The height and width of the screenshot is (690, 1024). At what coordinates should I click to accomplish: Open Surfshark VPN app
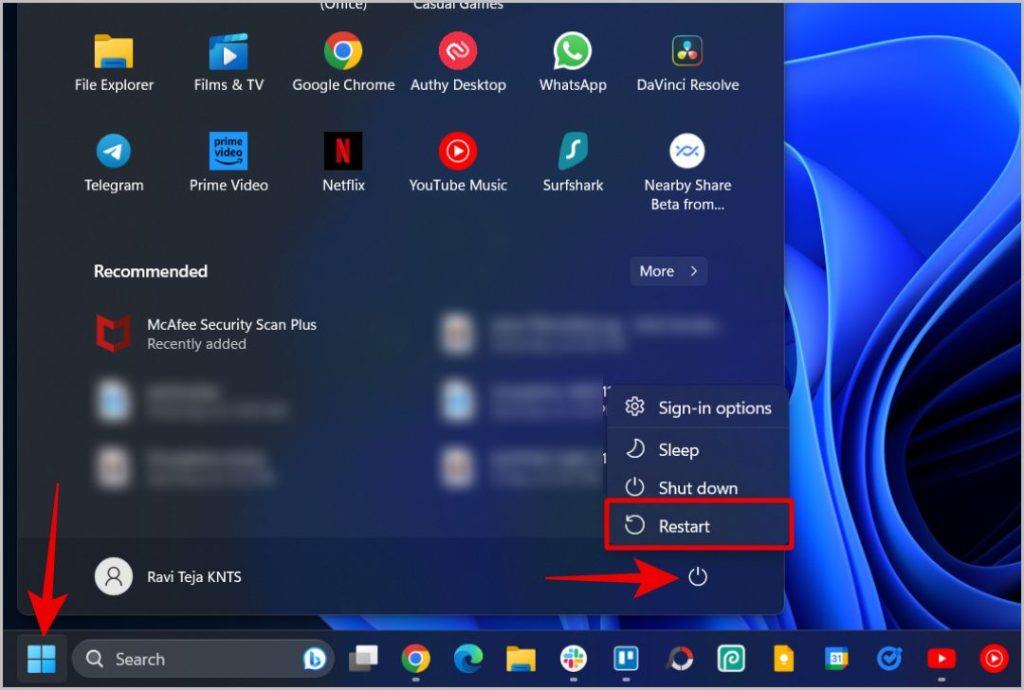(x=573, y=163)
